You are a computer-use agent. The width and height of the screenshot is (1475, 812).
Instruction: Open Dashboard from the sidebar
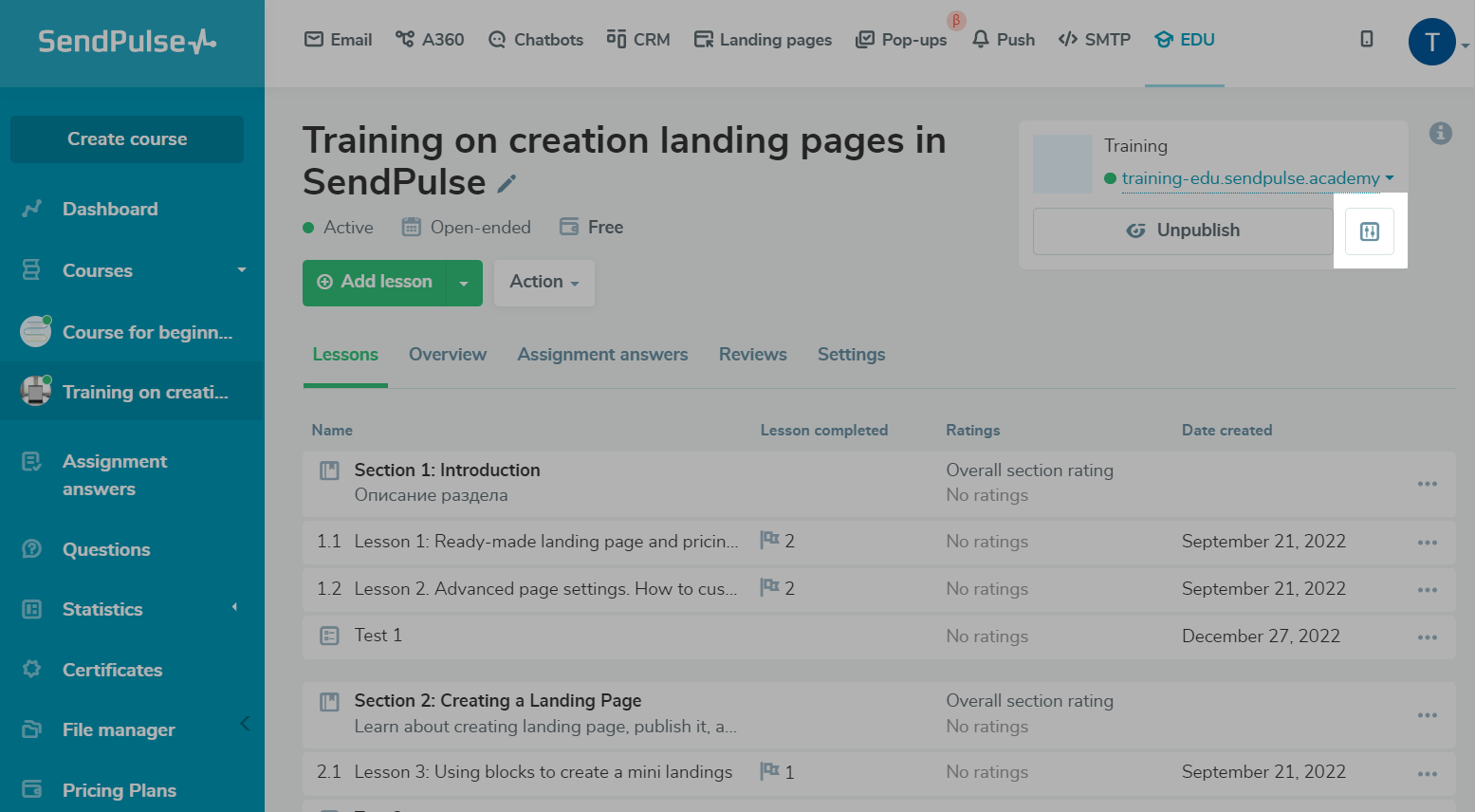point(110,209)
